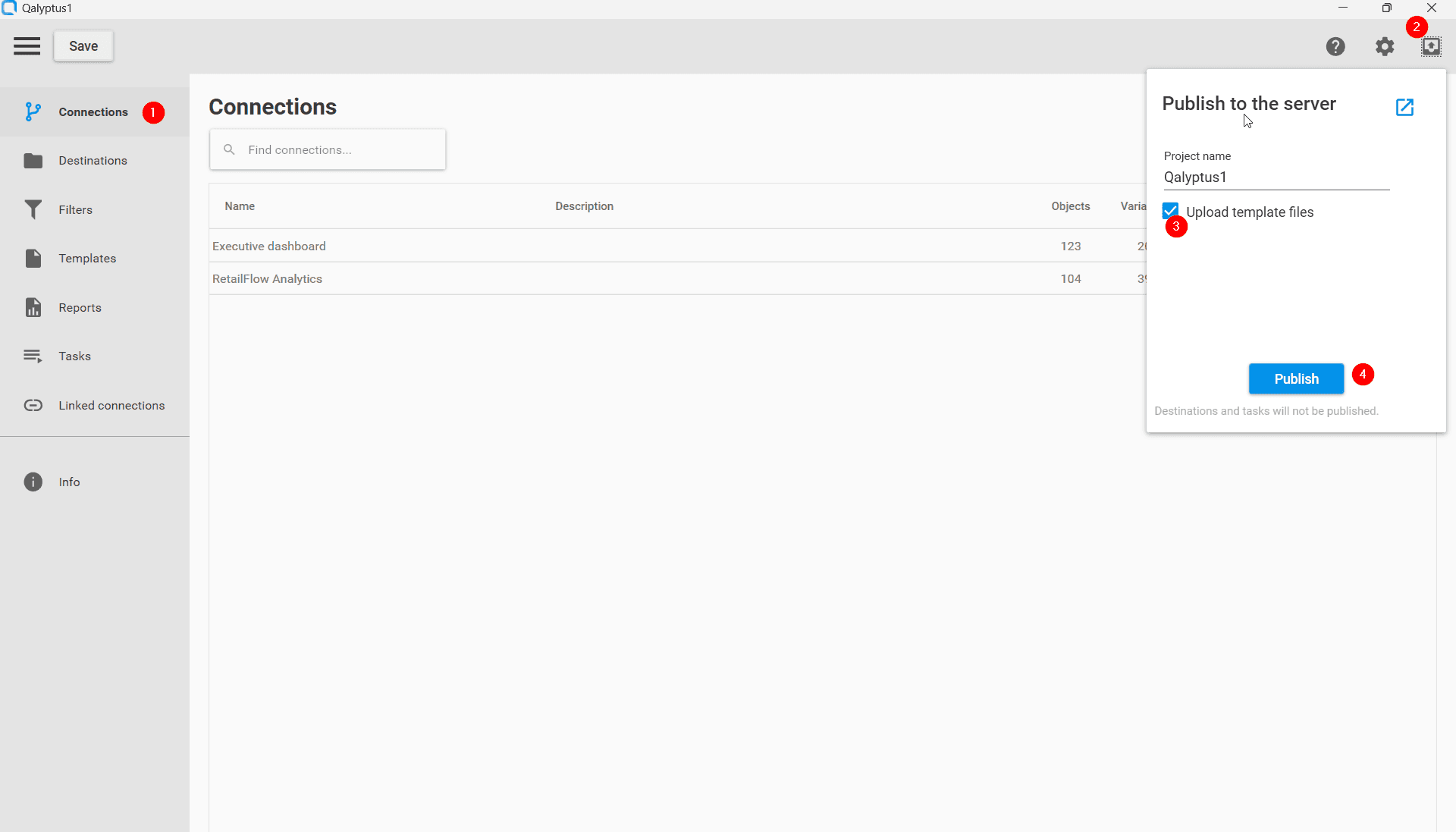Click the Destinations folder icon
This screenshot has height=832, width=1456.
33,161
